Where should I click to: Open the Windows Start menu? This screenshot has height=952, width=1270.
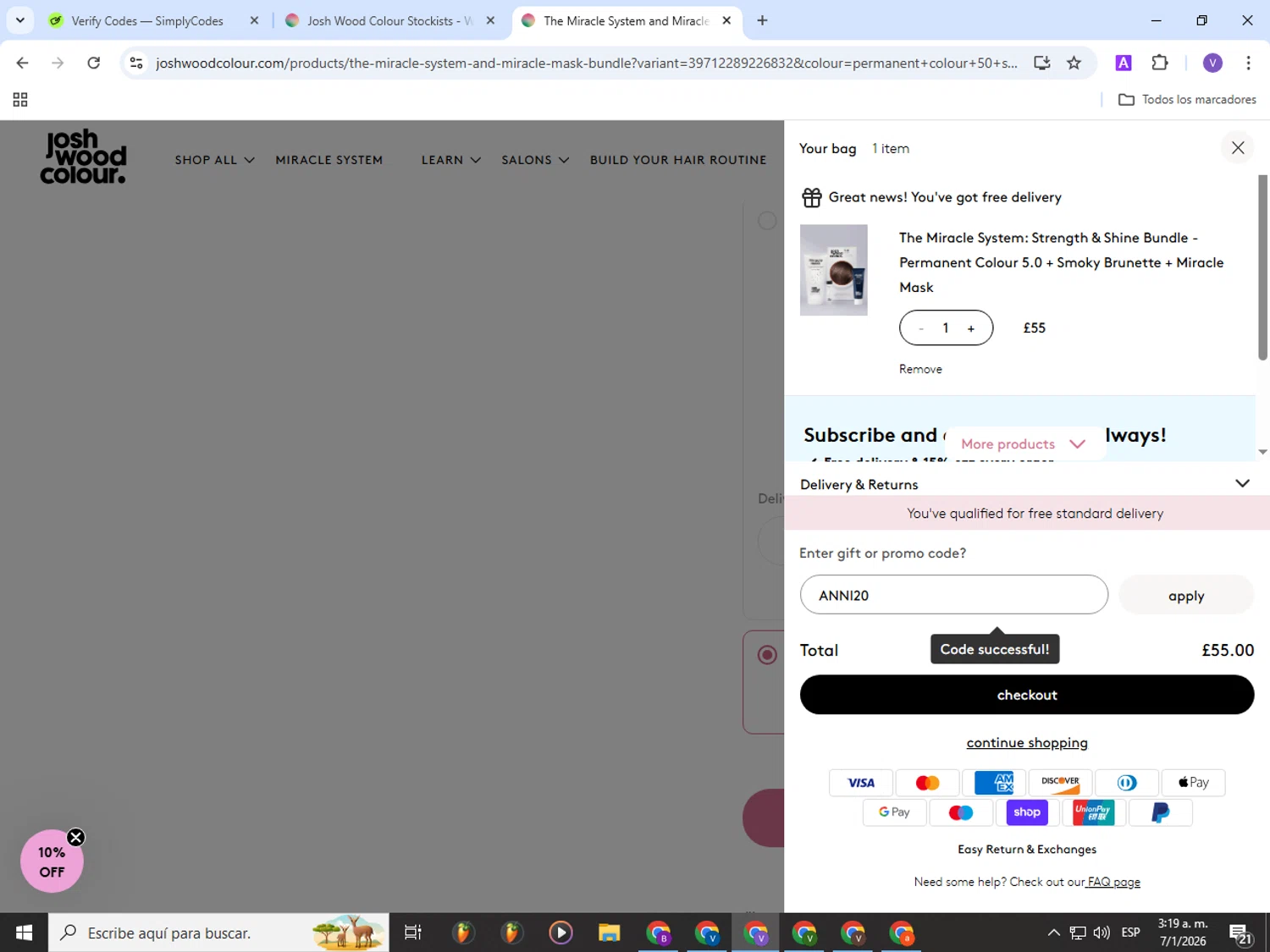pyautogui.click(x=24, y=933)
